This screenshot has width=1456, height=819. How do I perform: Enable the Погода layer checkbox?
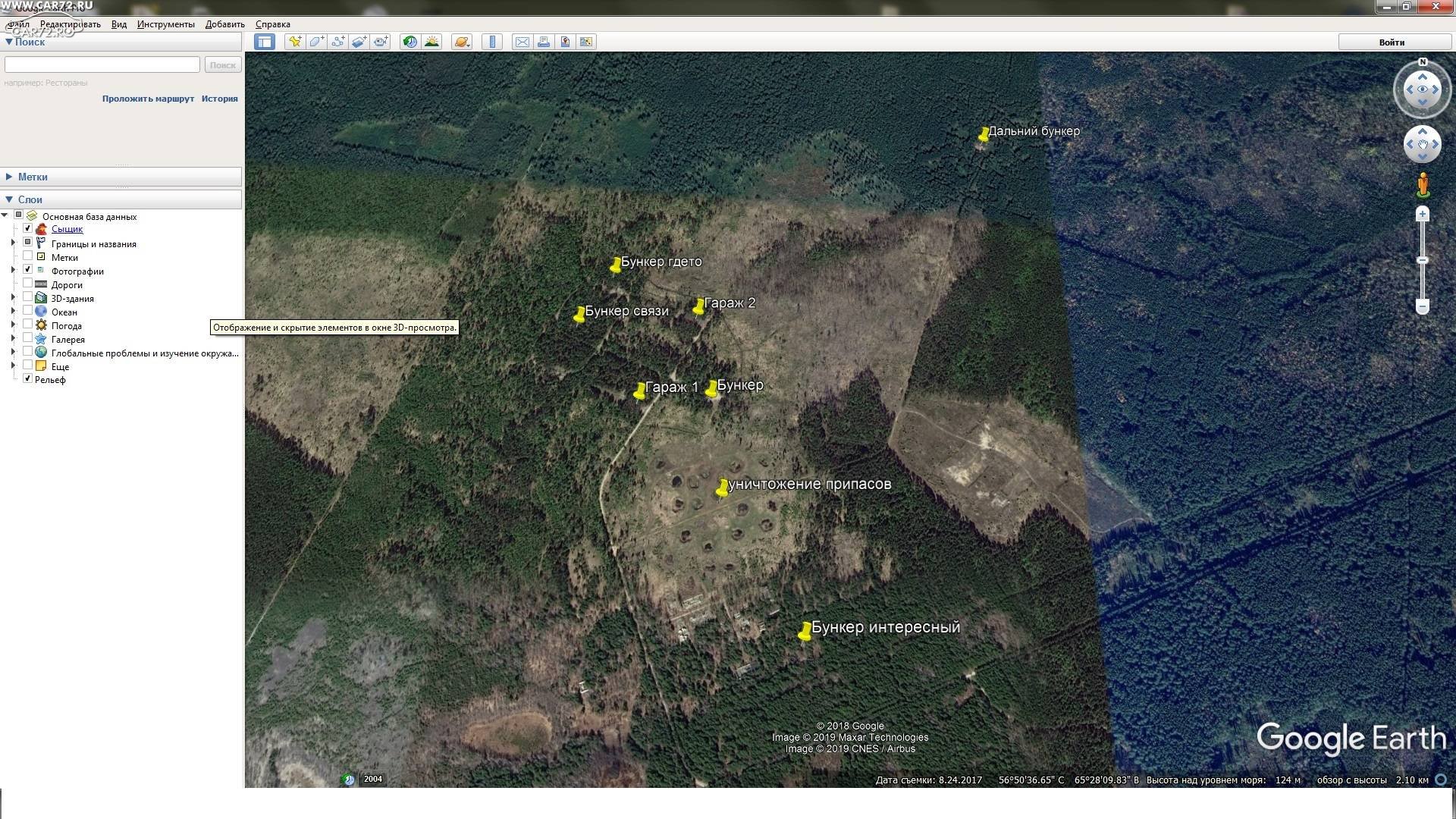click(x=28, y=324)
